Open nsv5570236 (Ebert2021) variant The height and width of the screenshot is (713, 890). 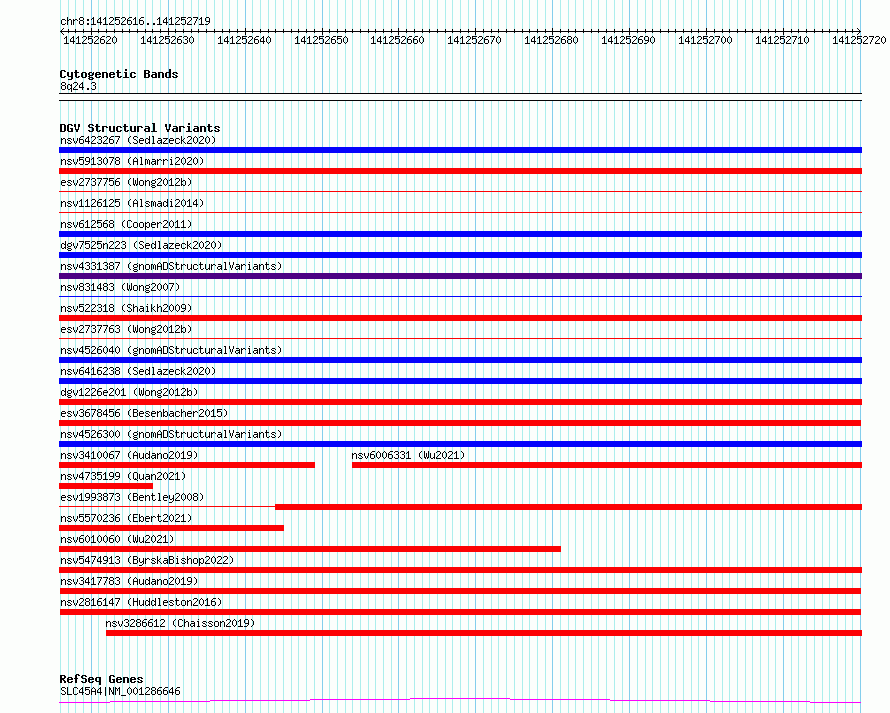pos(126,518)
